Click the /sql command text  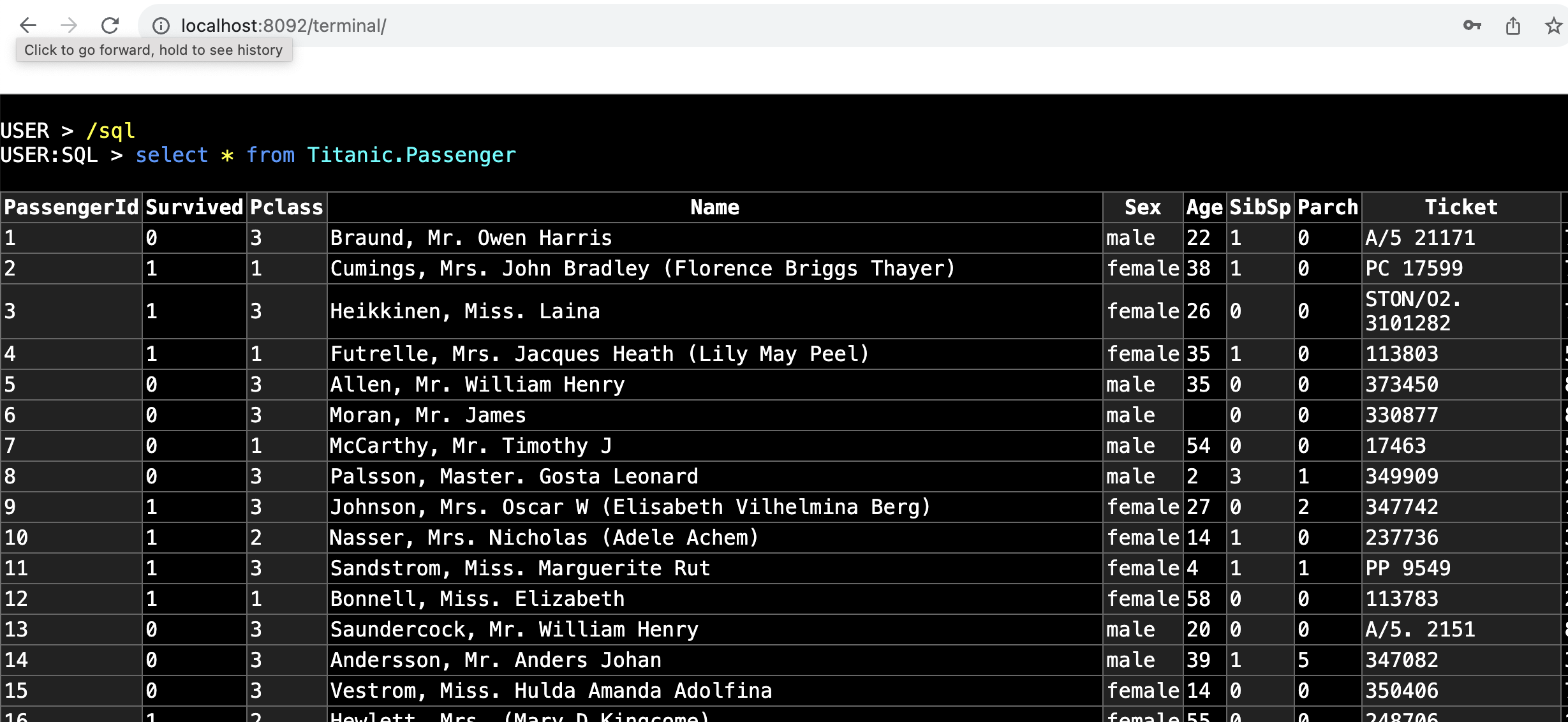click(110, 130)
